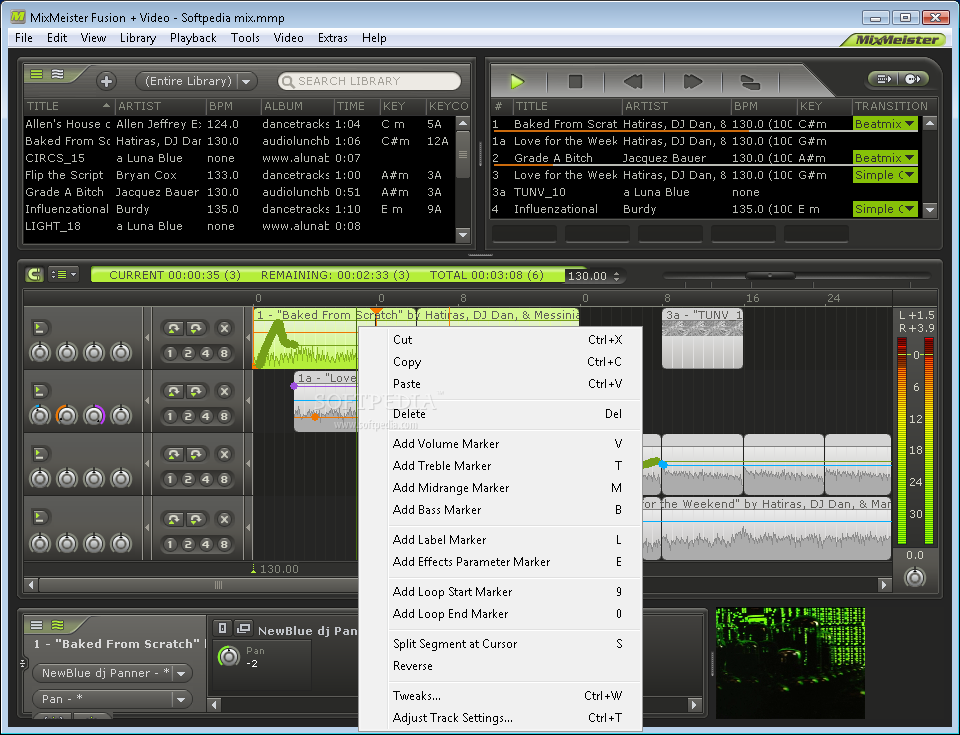
Task: Click BPM 130.00 stepper arrows
Action: [x=617, y=276]
